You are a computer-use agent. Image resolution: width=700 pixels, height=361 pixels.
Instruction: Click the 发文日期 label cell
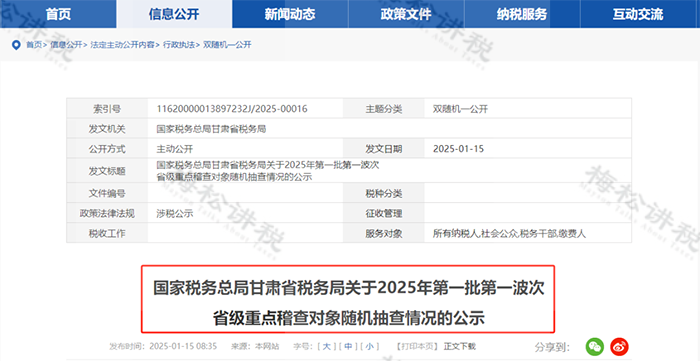[384, 149]
